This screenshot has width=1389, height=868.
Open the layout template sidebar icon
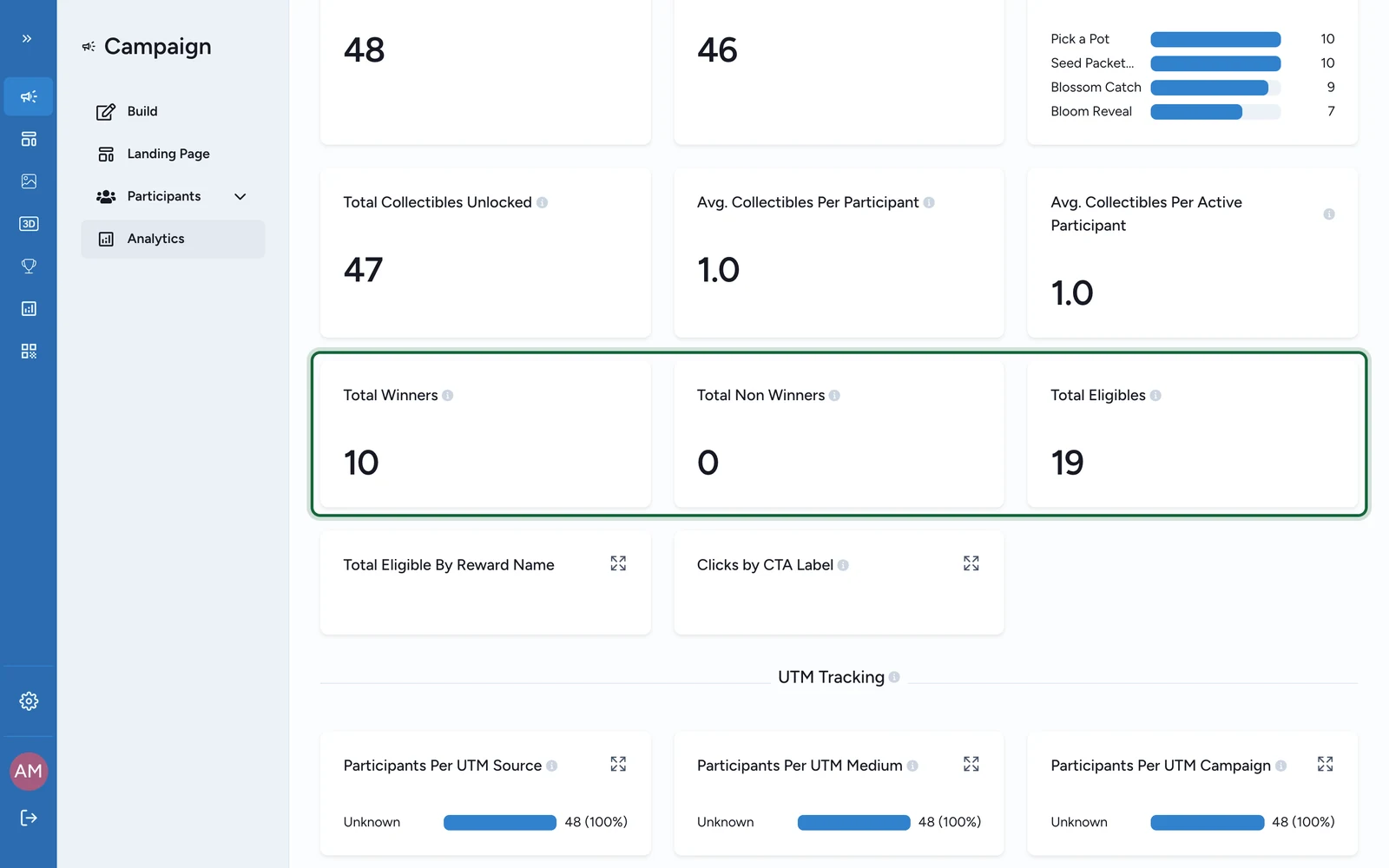(x=29, y=139)
